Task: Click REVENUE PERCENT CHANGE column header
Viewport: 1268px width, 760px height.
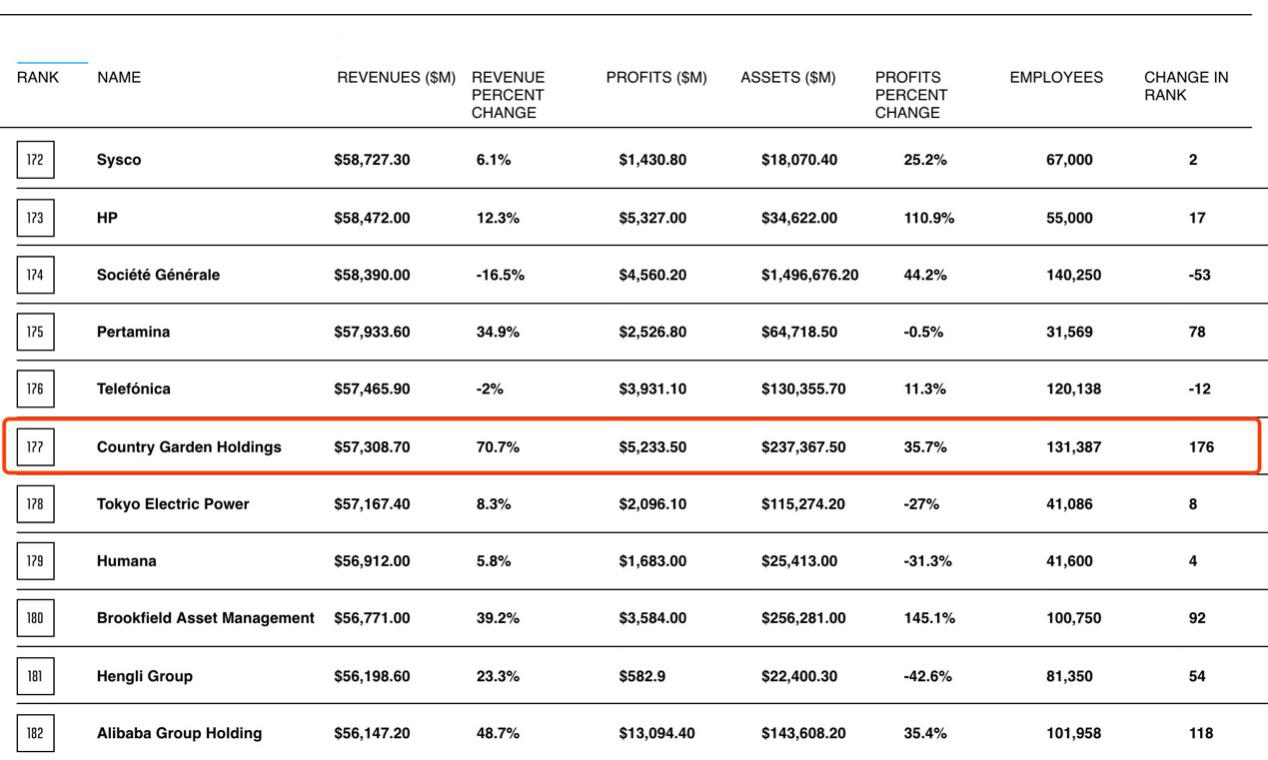Action: tap(508, 95)
